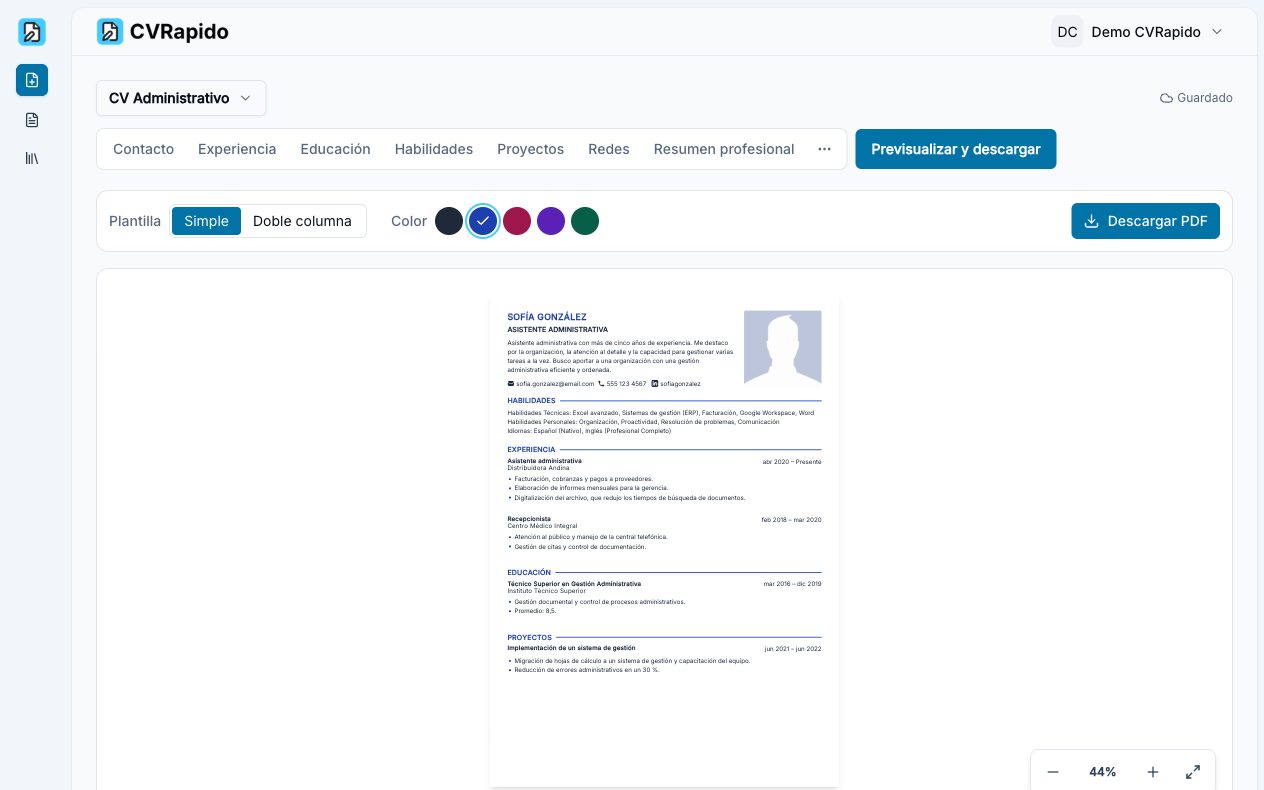Click the DC user avatar
The image size is (1264, 790).
(x=1067, y=32)
